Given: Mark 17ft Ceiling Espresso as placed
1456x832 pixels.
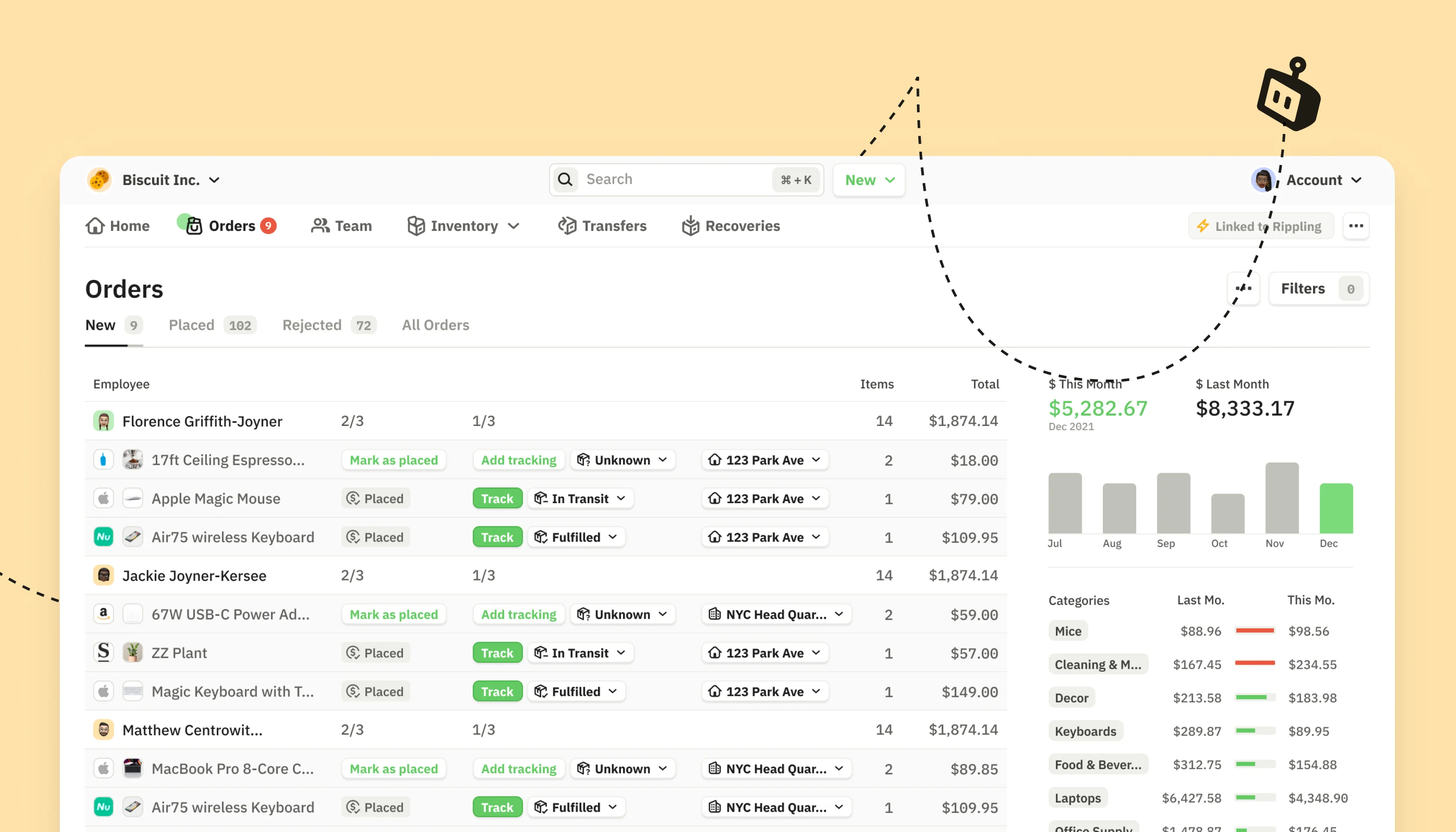Looking at the screenshot, I should [x=394, y=460].
